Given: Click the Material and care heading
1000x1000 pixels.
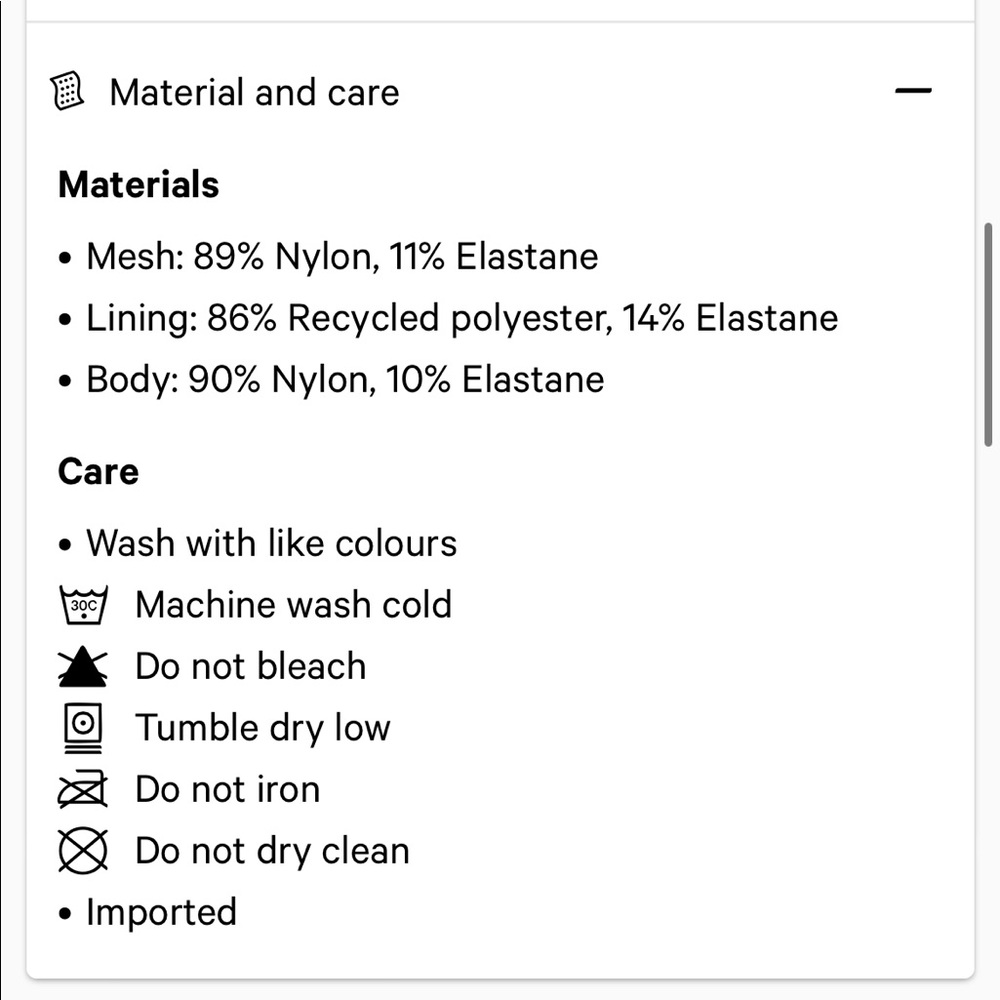Looking at the screenshot, I should [254, 93].
